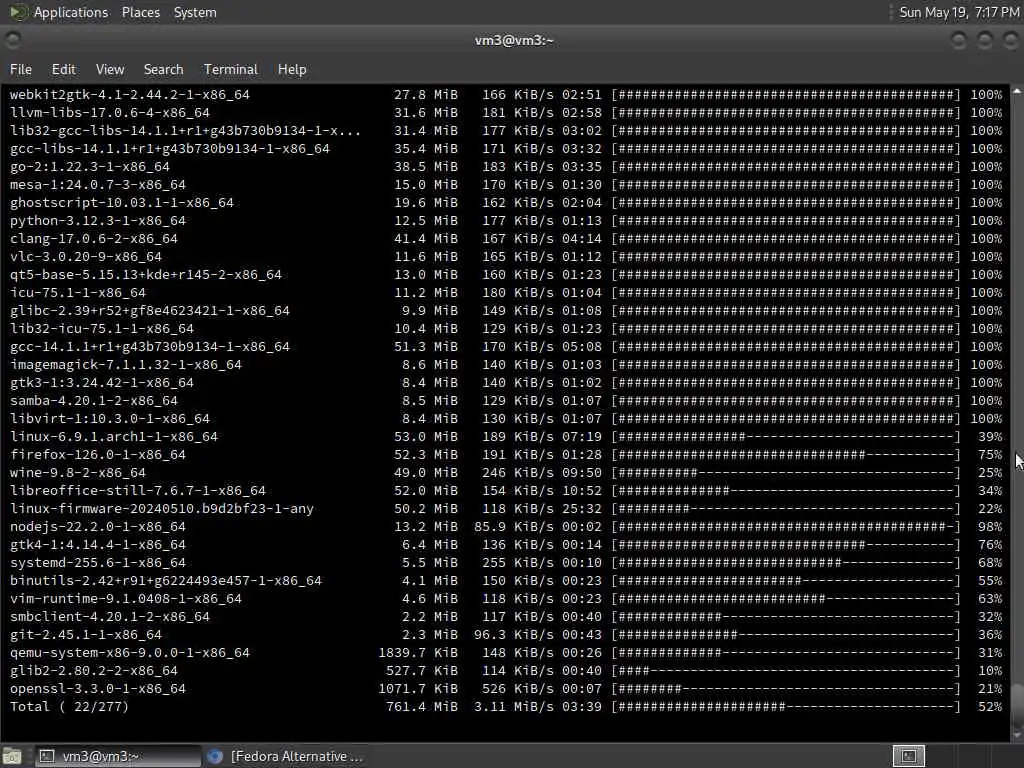This screenshot has width=1024, height=768.
Task: Click the linux-6.9.1.arch1 progress bar
Action: tap(786, 436)
